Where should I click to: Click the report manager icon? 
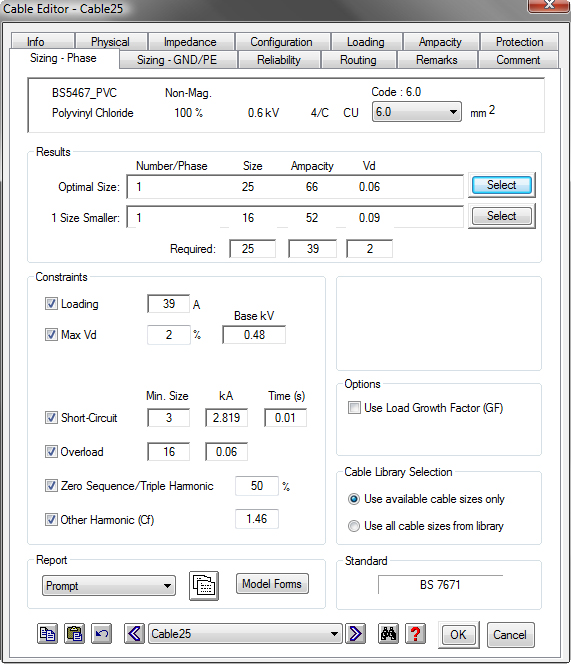[x=204, y=586]
